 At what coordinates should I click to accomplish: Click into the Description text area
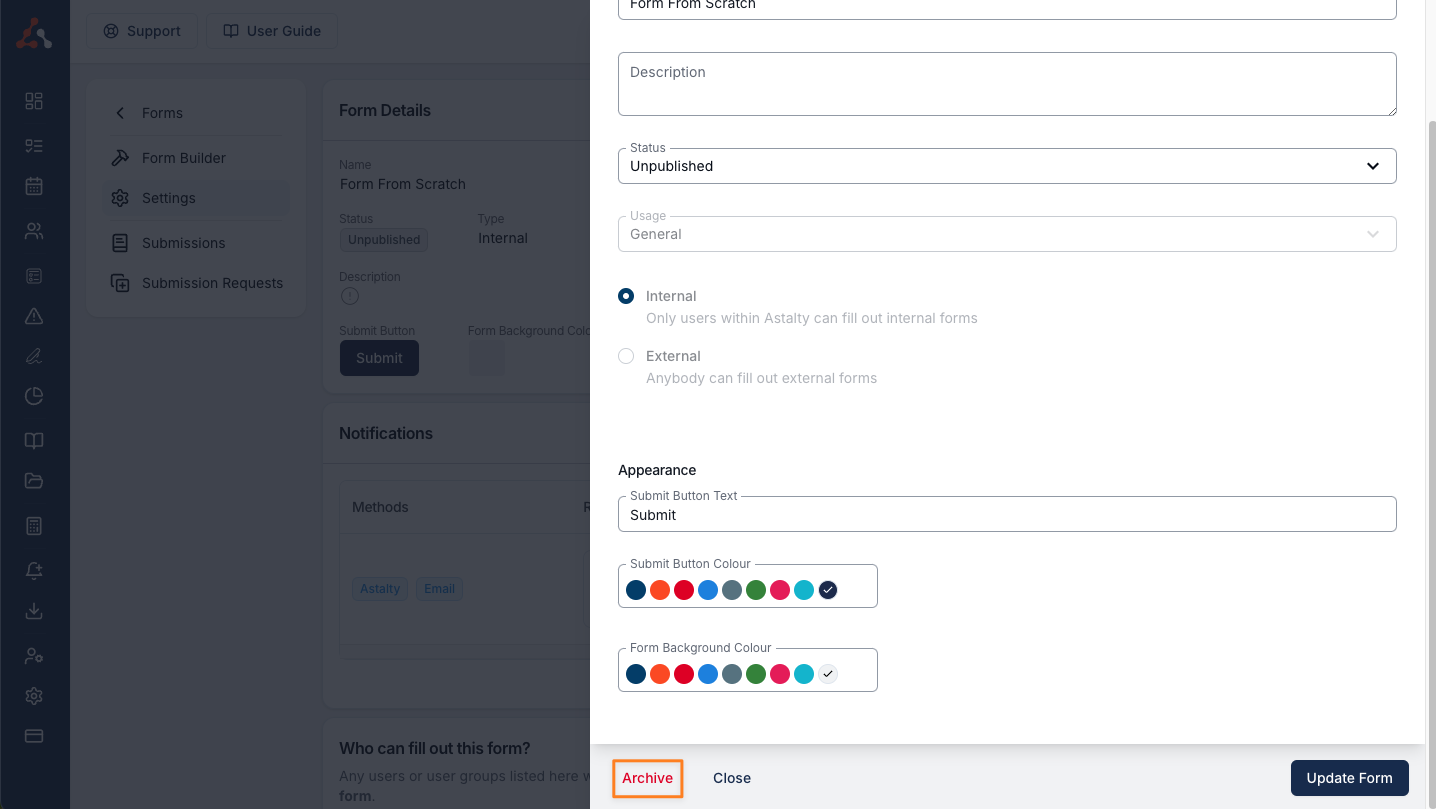[1006, 84]
